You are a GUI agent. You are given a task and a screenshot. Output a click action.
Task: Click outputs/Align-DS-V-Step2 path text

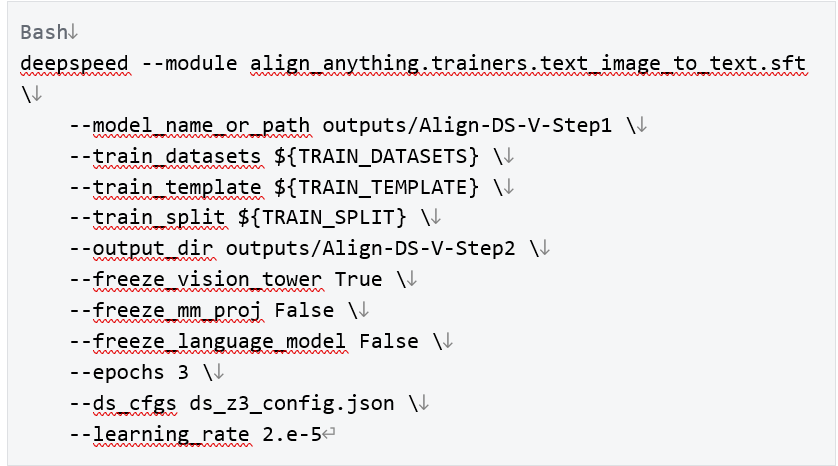pyautogui.click(x=370, y=249)
